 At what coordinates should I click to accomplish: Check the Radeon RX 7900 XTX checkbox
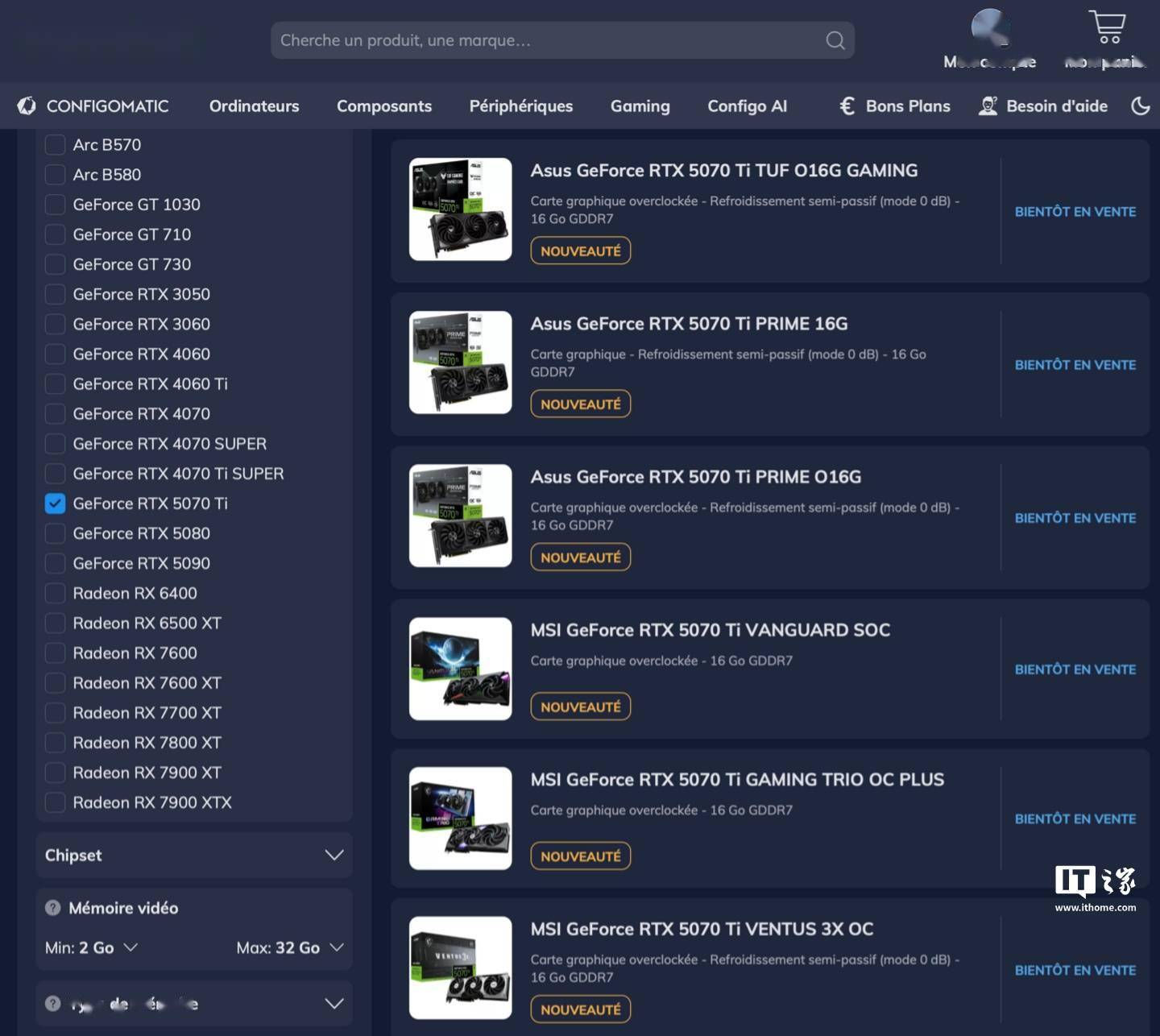(x=55, y=802)
